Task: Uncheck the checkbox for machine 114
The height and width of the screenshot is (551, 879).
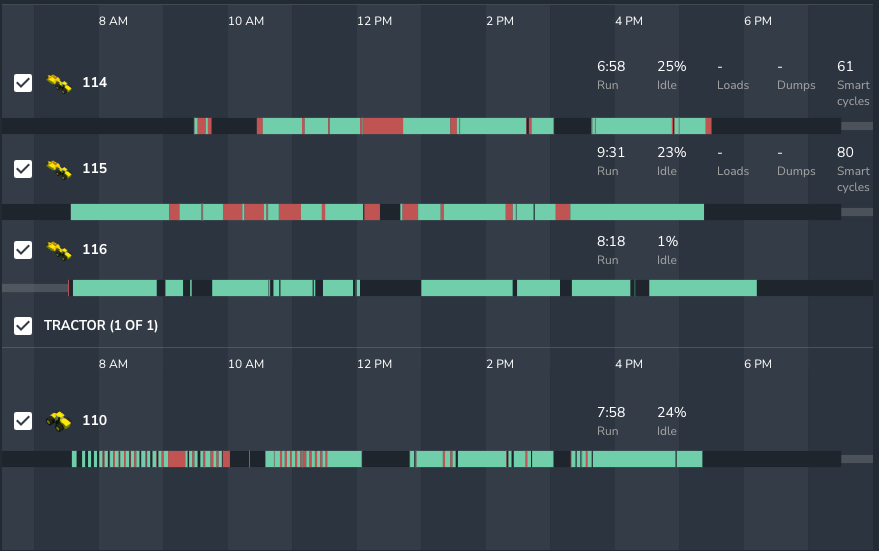Action: [x=23, y=83]
